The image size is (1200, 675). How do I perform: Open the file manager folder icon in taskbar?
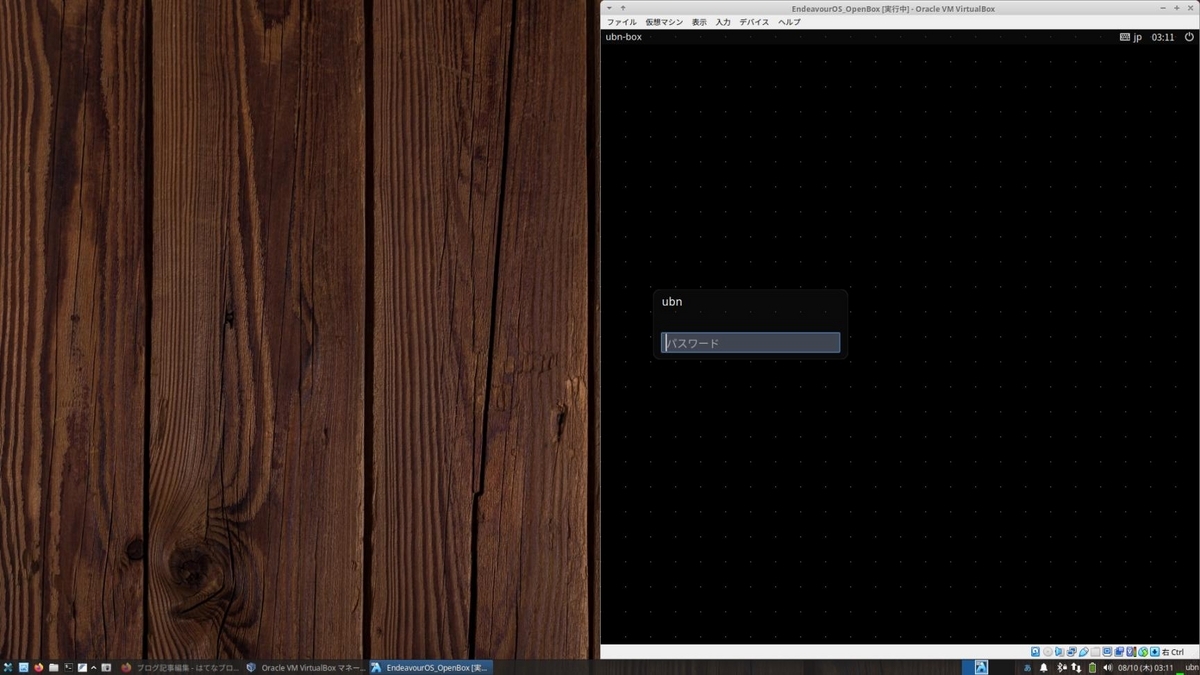[x=53, y=667]
